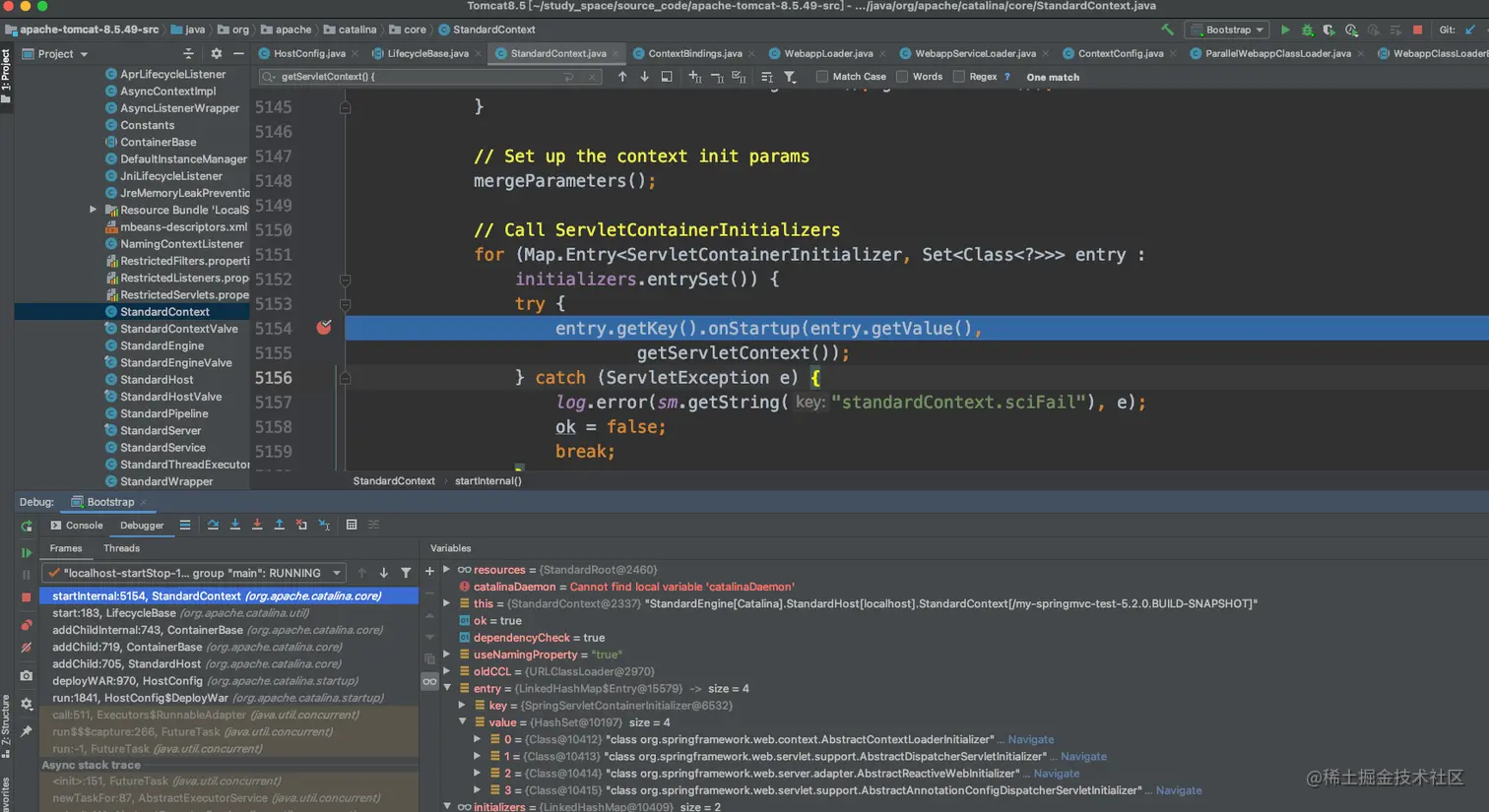The height and width of the screenshot is (812, 1489).
Task: Go to the next search occurrence with the down arrow
Action: (644, 77)
